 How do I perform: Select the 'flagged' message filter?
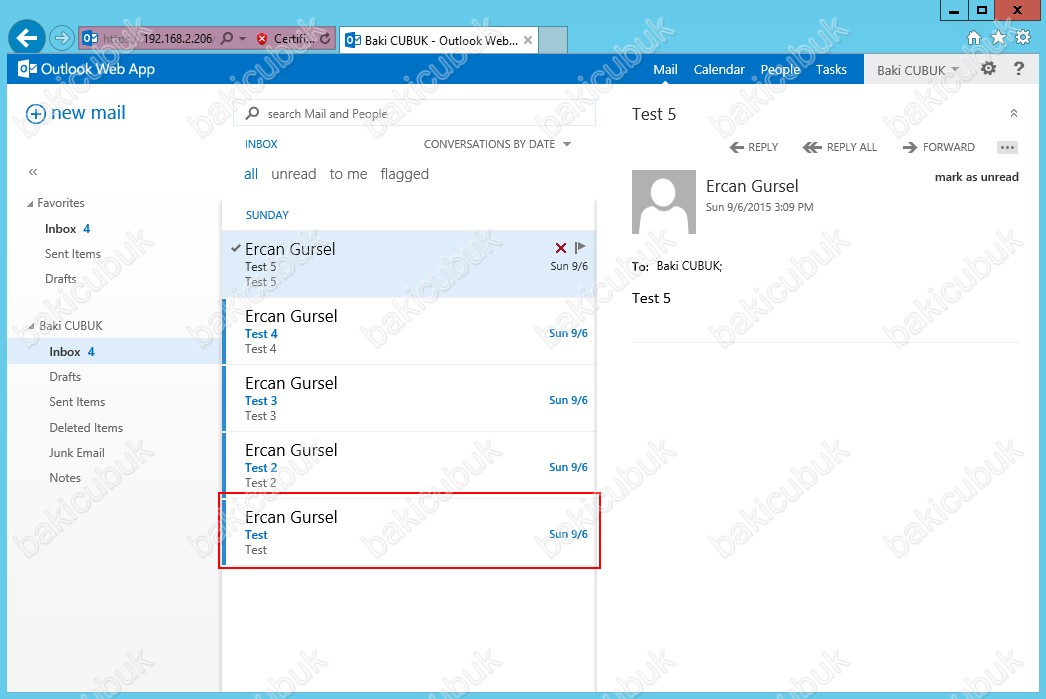coord(404,174)
